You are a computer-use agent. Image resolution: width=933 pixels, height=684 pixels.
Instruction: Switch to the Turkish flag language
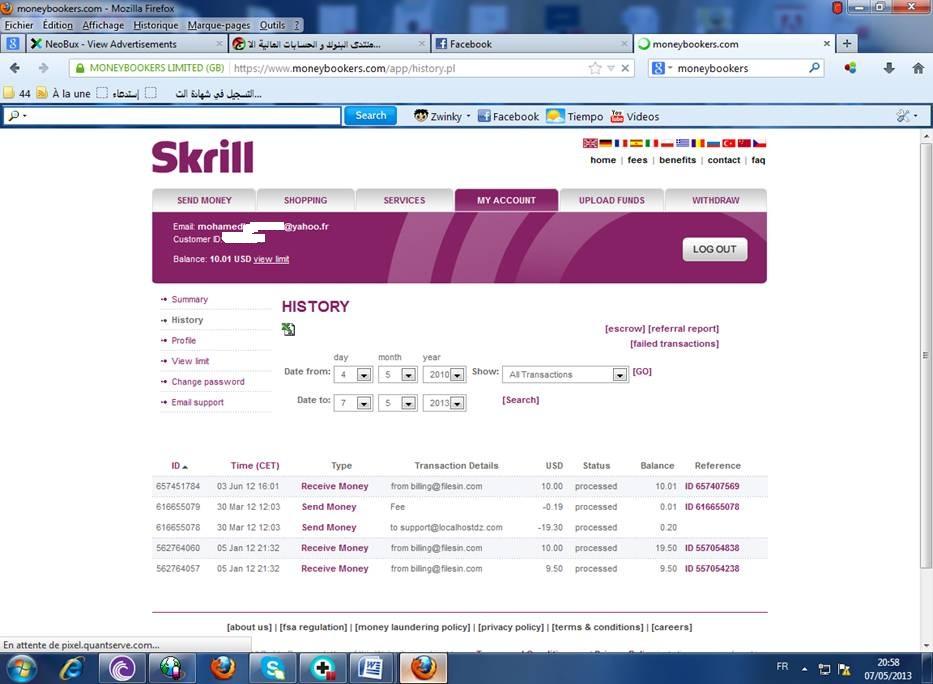pos(729,143)
